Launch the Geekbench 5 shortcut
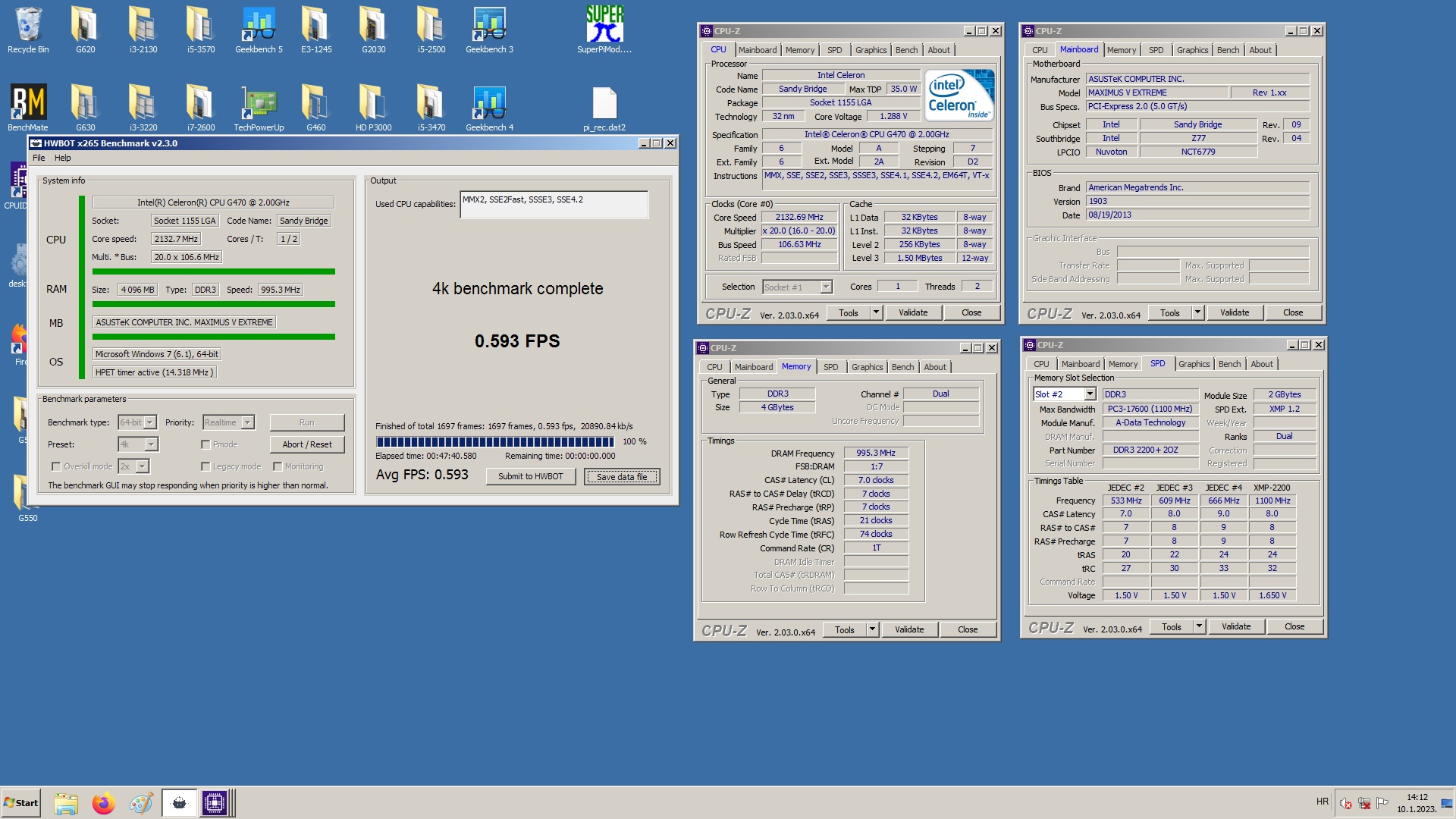This screenshot has width=1456, height=819. point(259,30)
